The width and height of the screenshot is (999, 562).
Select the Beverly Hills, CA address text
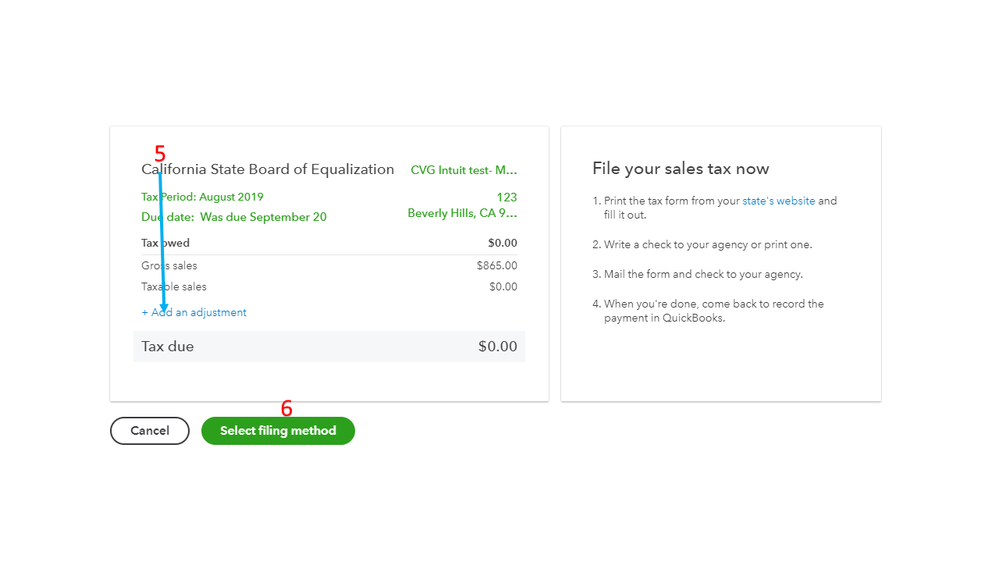click(462, 214)
